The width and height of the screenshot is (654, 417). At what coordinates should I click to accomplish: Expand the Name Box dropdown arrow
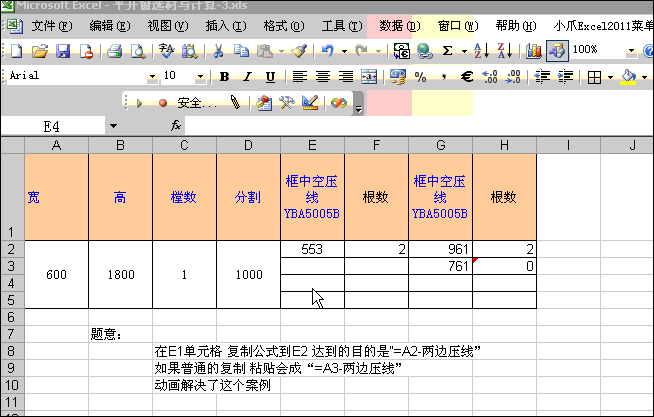click(x=113, y=126)
